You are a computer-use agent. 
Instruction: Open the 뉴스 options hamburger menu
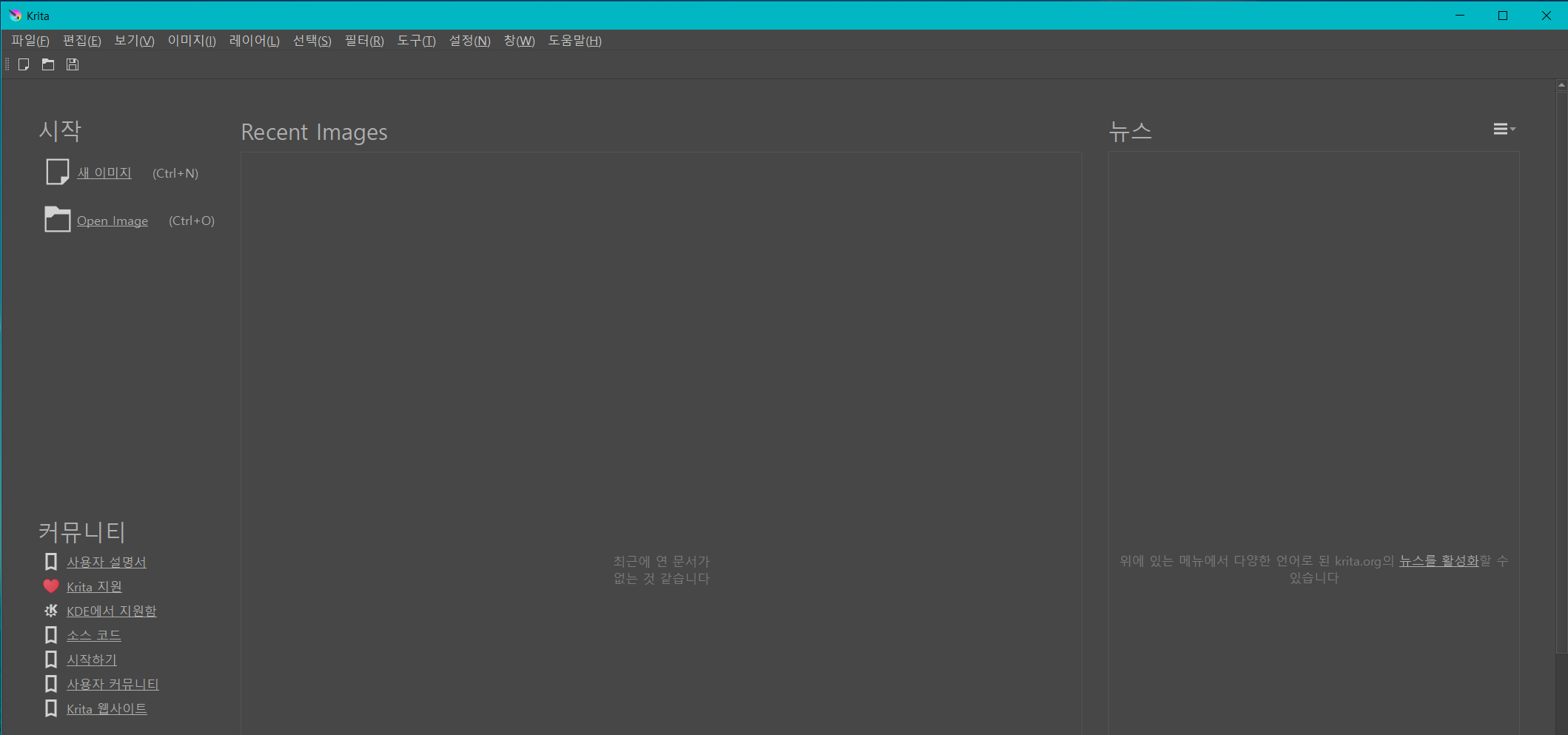[x=1504, y=129]
